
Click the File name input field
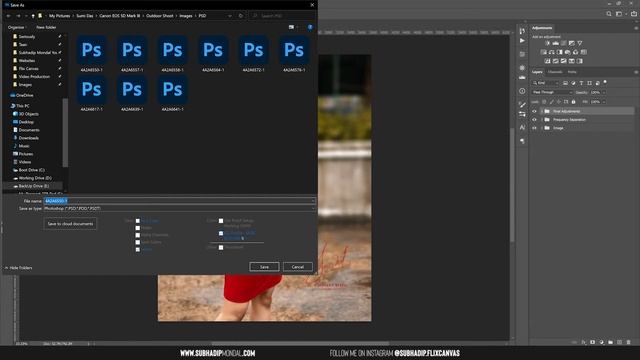(x=180, y=201)
